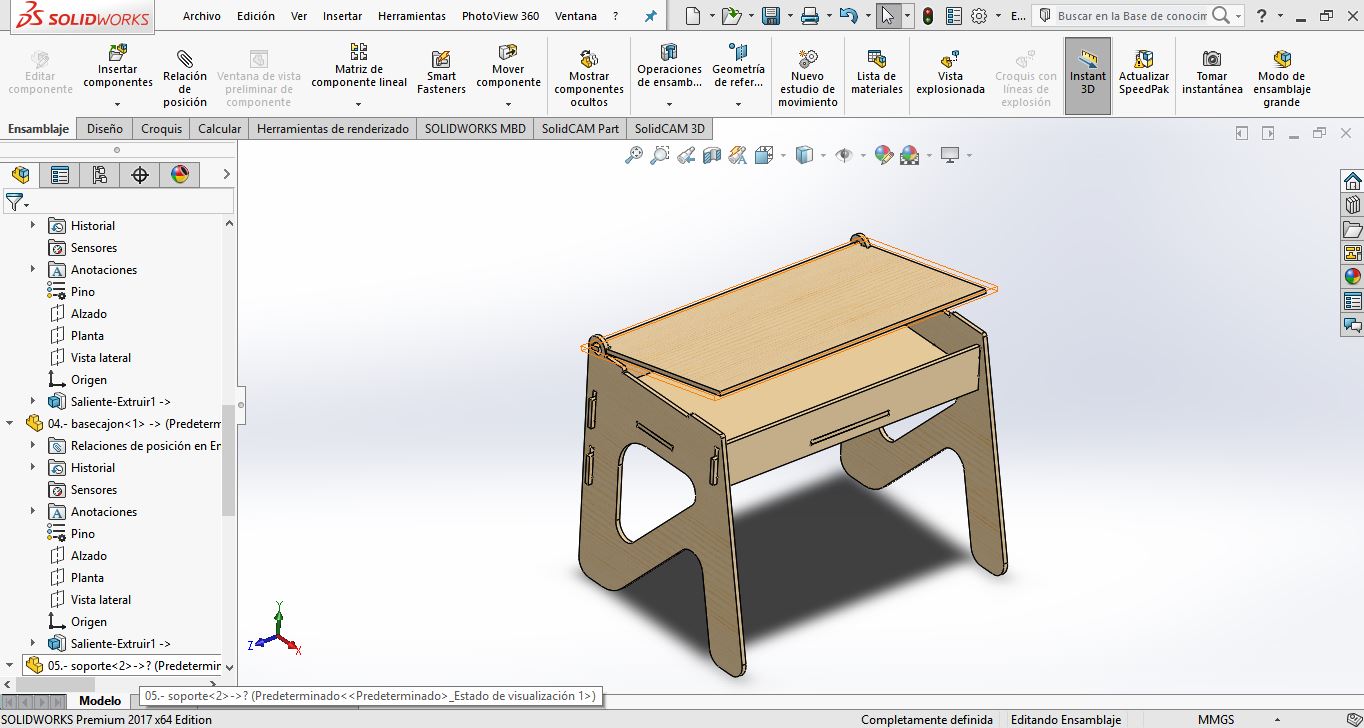Click the Vista explosionada icon
This screenshot has width=1364, height=728.
[x=950, y=60]
